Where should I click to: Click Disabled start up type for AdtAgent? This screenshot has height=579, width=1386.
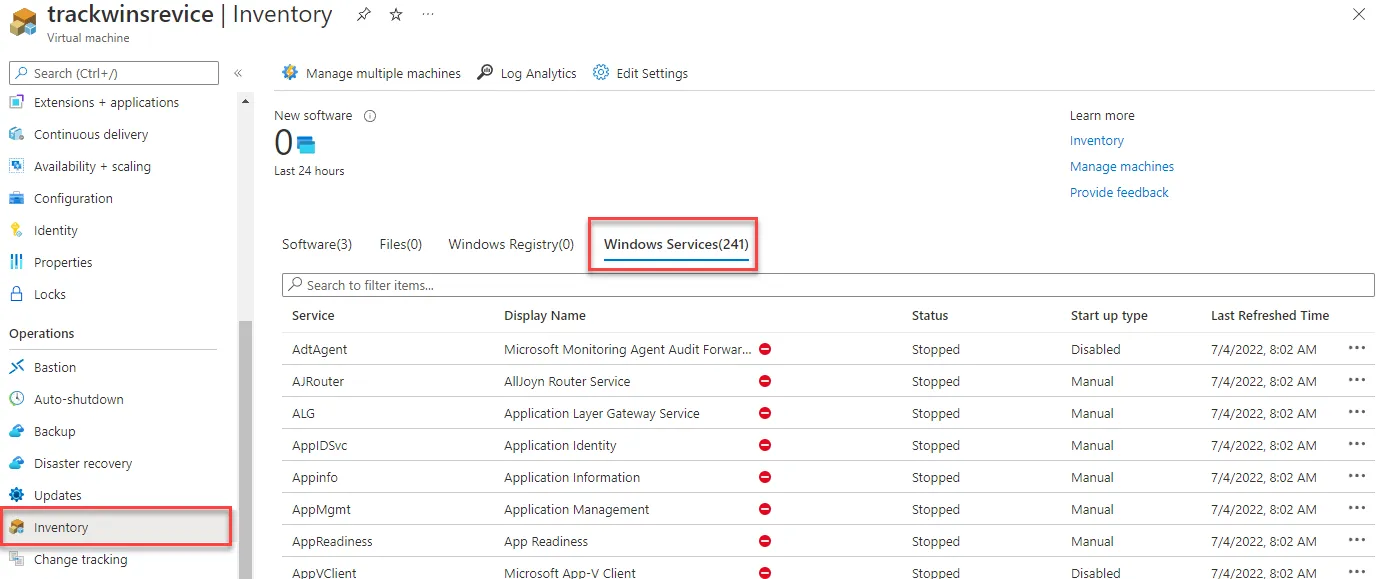[1096, 349]
